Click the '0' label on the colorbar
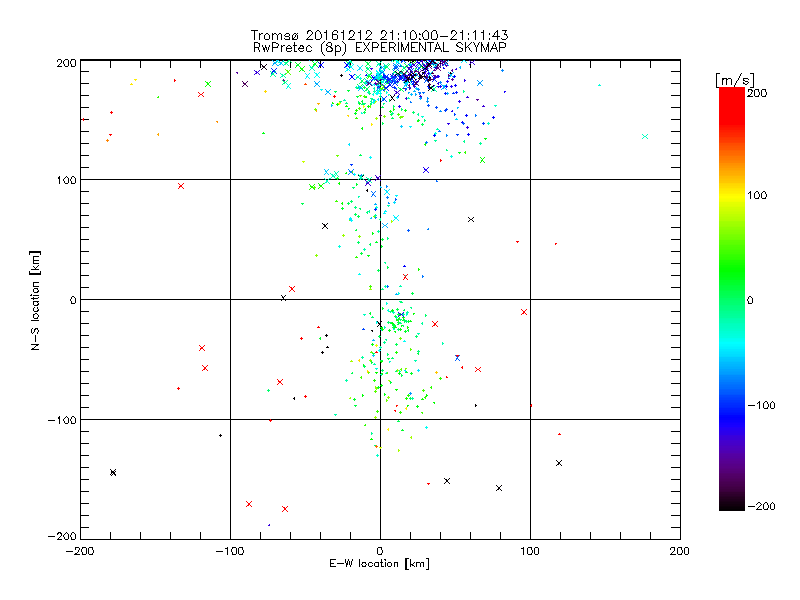800x600 pixels. (x=750, y=300)
